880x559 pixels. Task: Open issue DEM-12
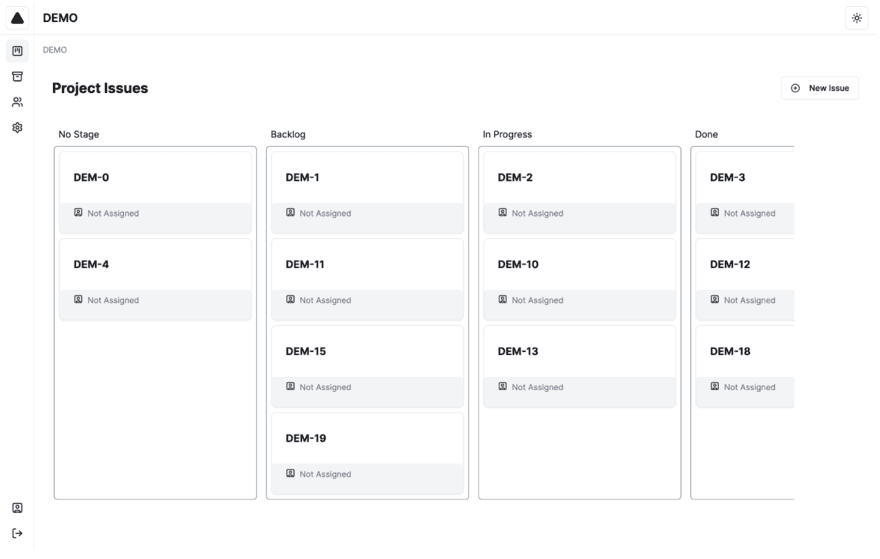tap(745, 280)
